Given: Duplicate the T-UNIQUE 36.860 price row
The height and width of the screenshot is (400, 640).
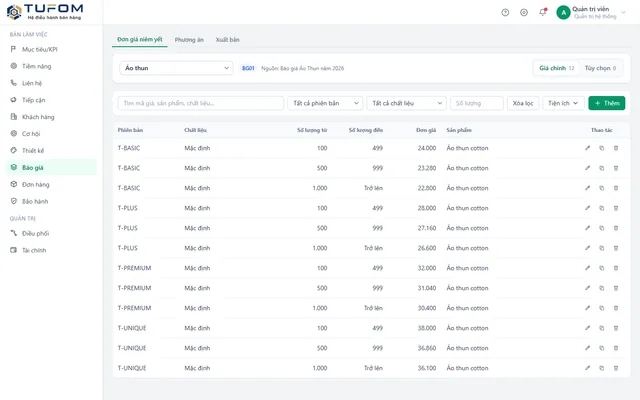Looking at the screenshot, I should pyautogui.click(x=602, y=348).
